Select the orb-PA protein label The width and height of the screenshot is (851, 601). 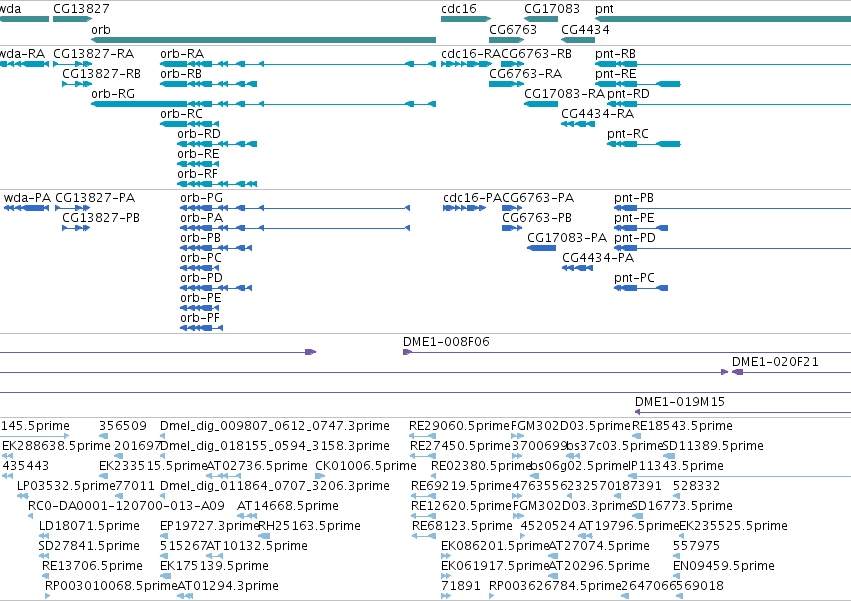coord(201,218)
